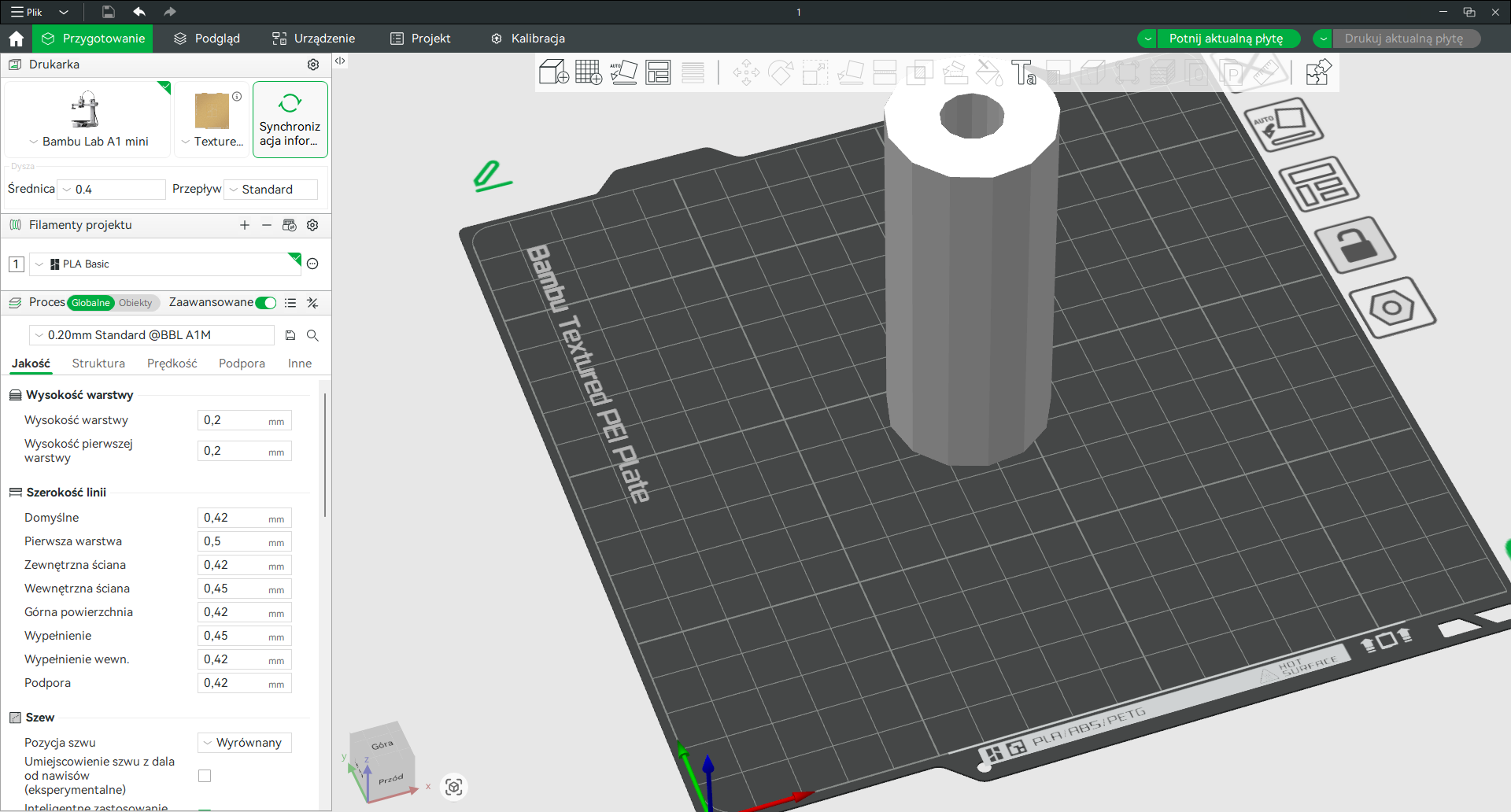The width and height of the screenshot is (1511, 812).
Task: Zoom view to fit with bottom icon
Action: click(x=454, y=787)
